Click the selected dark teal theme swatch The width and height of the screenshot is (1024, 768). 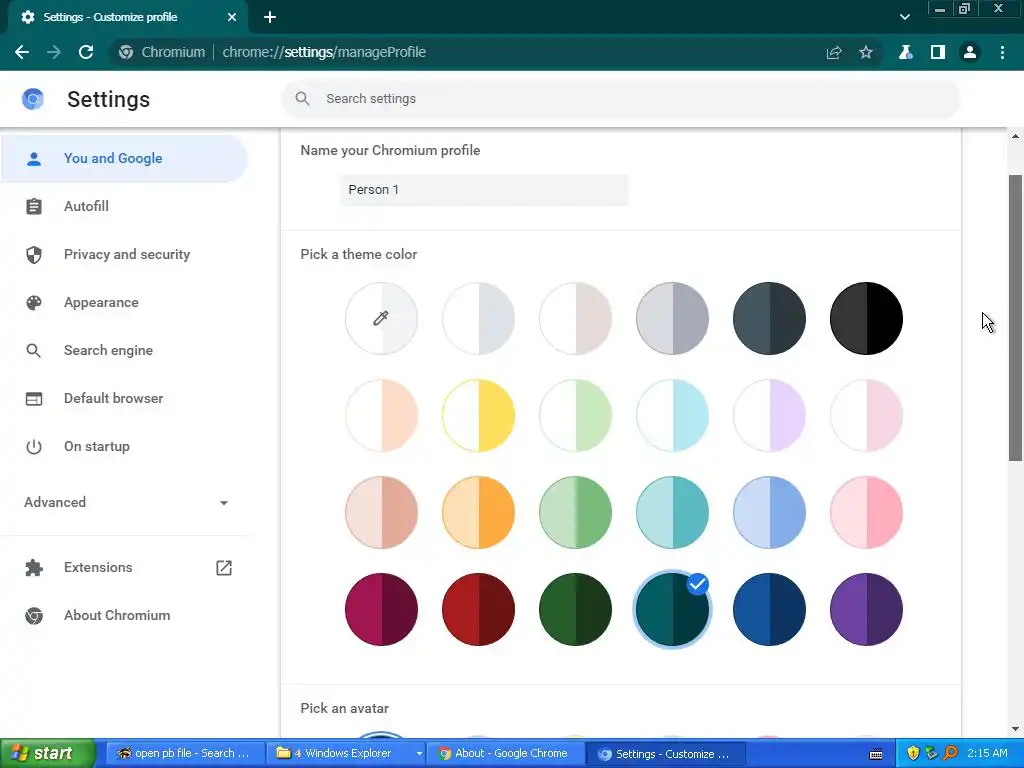click(x=672, y=609)
